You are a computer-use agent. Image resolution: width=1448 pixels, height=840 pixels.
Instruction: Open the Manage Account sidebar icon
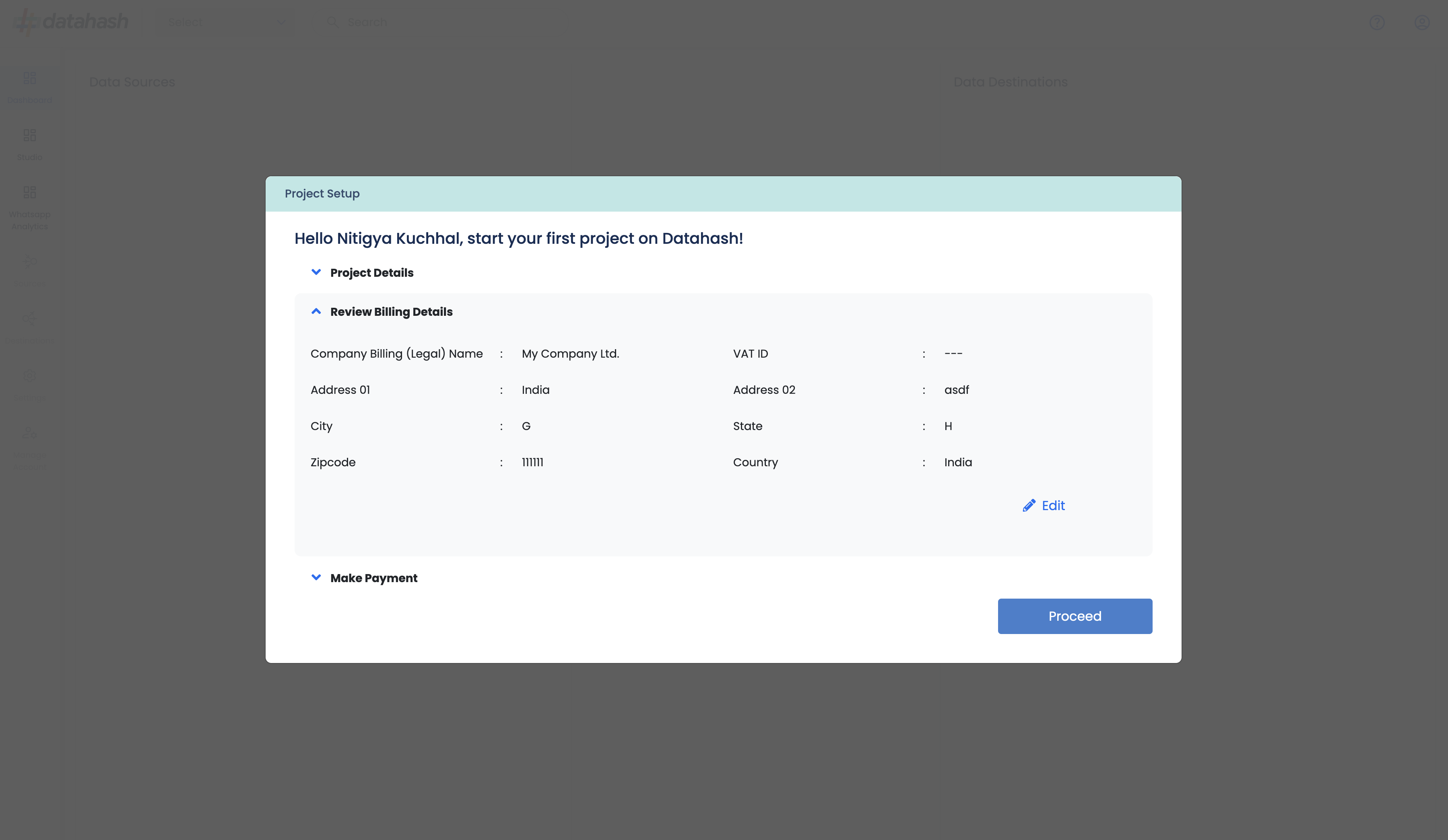click(x=29, y=432)
